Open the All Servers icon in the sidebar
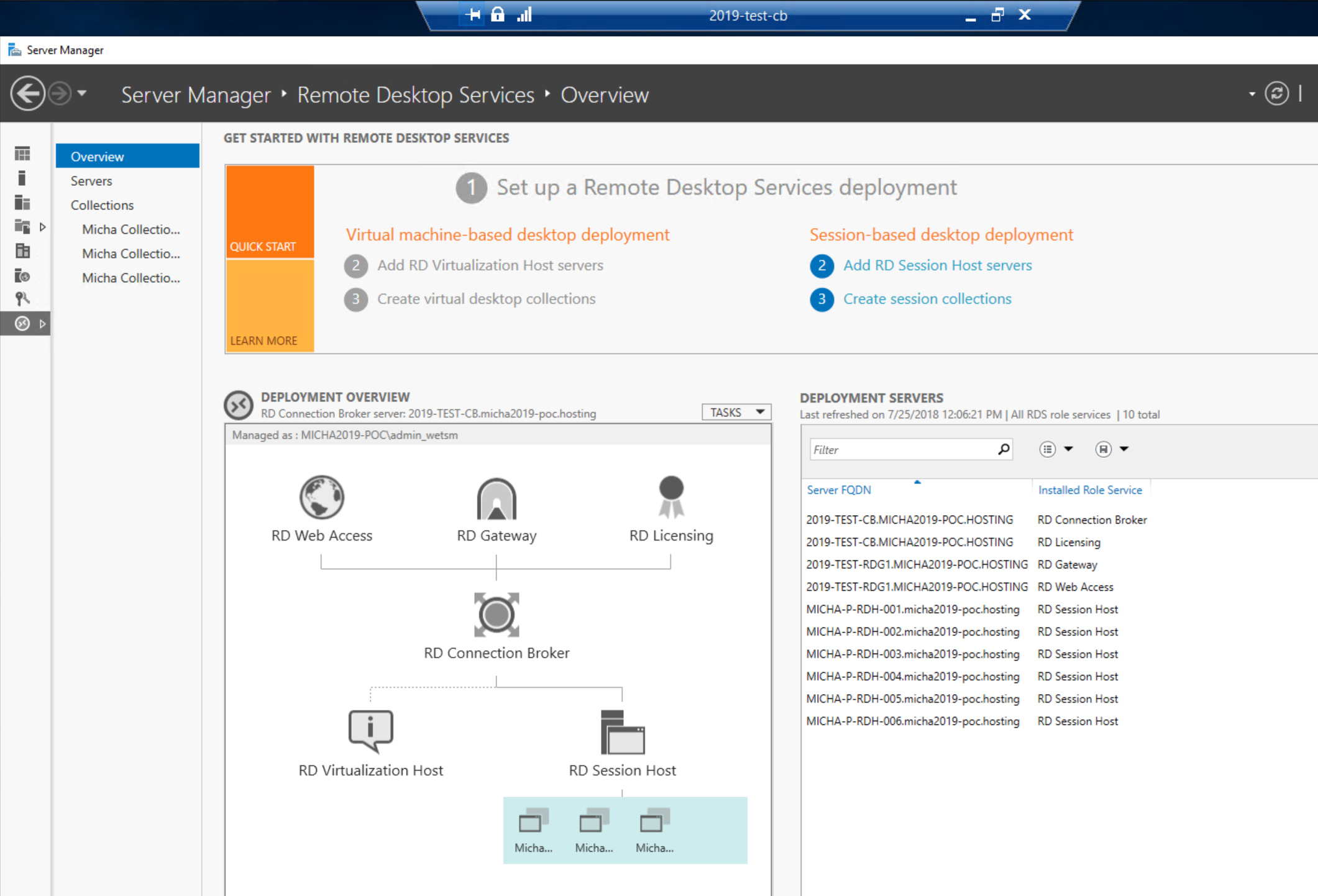1318x896 pixels. [x=22, y=203]
